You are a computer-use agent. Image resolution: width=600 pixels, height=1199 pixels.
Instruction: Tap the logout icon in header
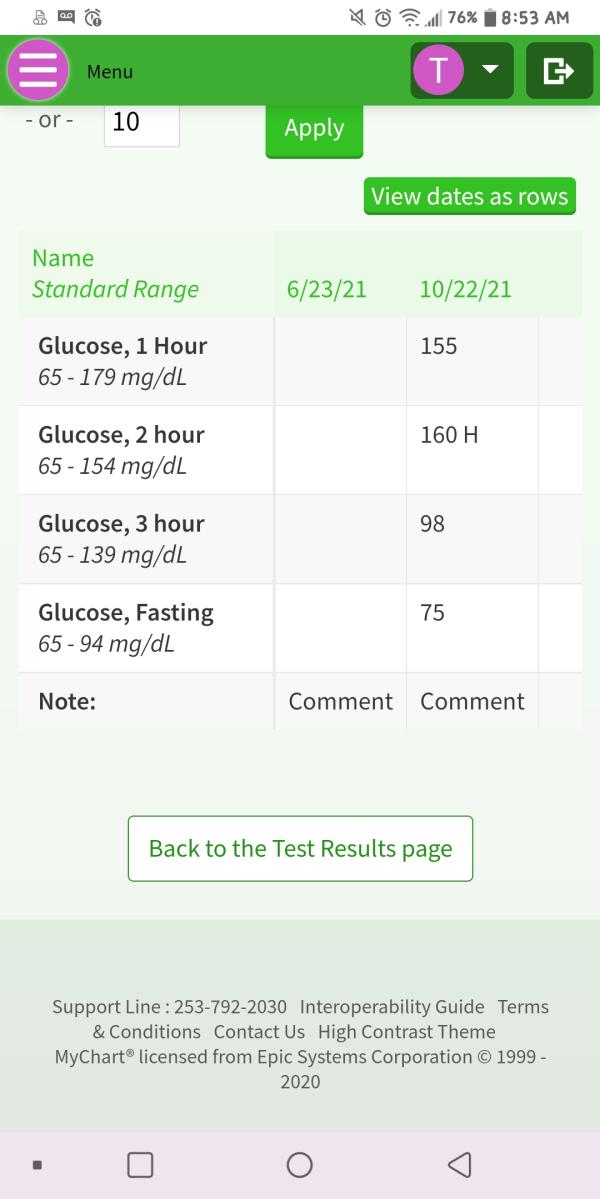[559, 71]
